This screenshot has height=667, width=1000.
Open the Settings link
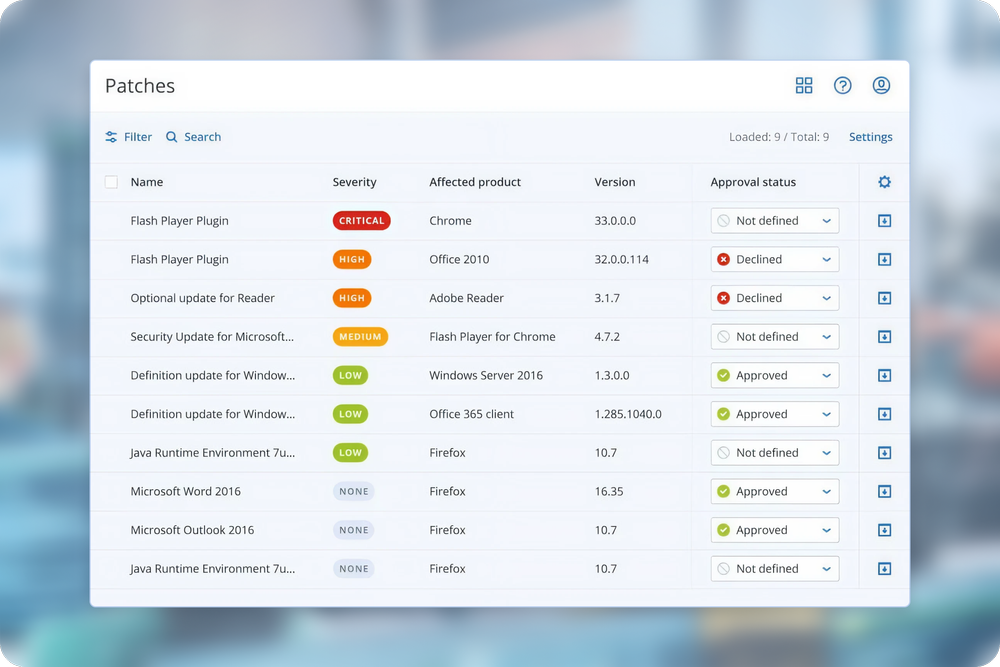(870, 137)
